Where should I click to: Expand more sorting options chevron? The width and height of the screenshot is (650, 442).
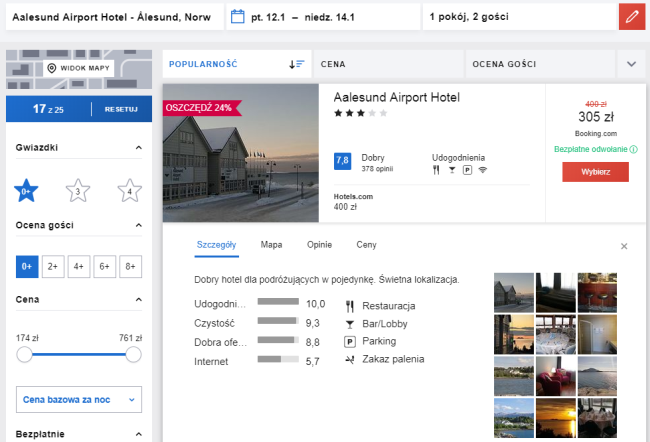tap(631, 64)
